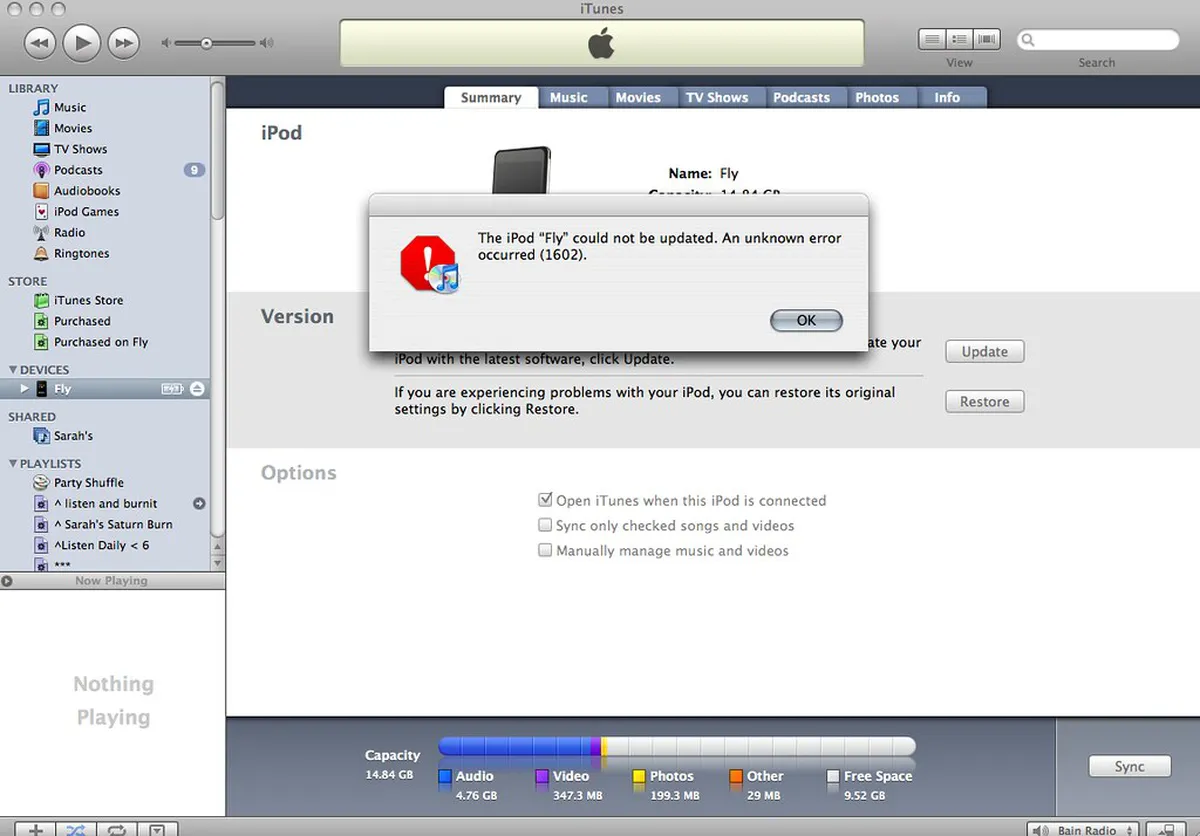The height and width of the screenshot is (836, 1200).
Task: Add a new playlist with plus button
Action: [35, 829]
